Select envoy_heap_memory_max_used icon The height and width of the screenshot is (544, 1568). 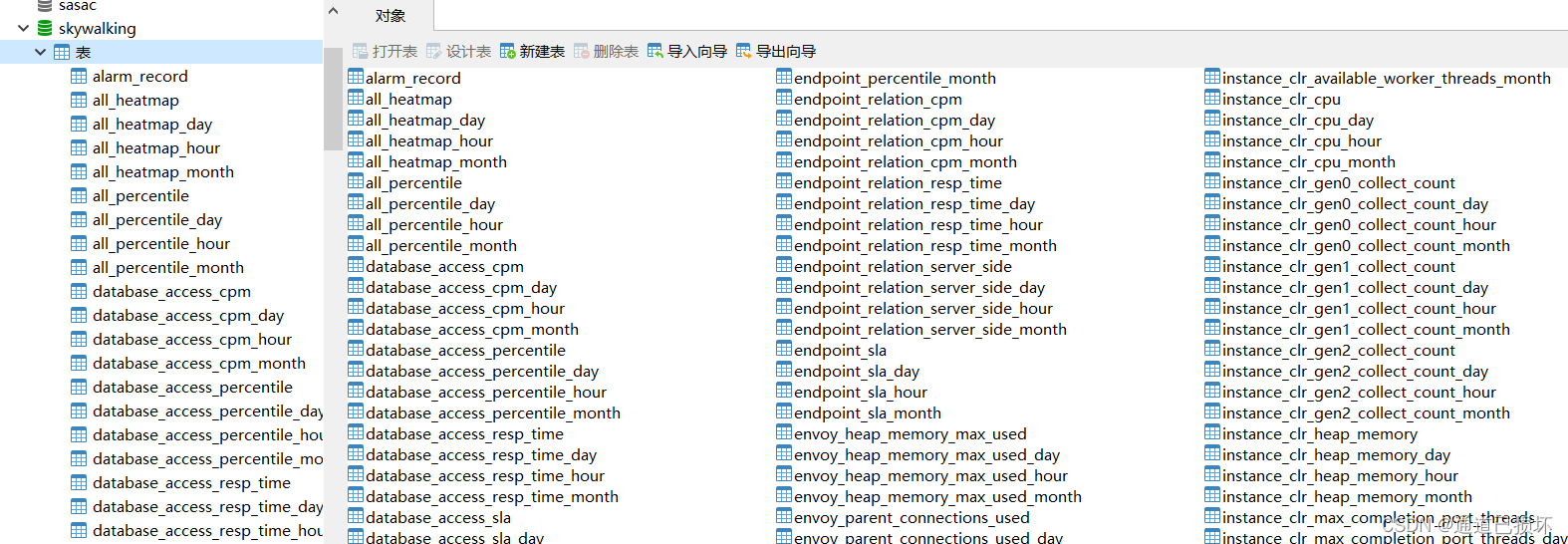[x=784, y=431]
